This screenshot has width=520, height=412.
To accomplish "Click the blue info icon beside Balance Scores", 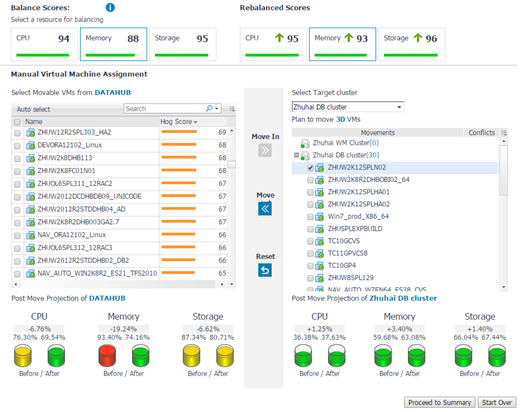I will pos(110,7).
